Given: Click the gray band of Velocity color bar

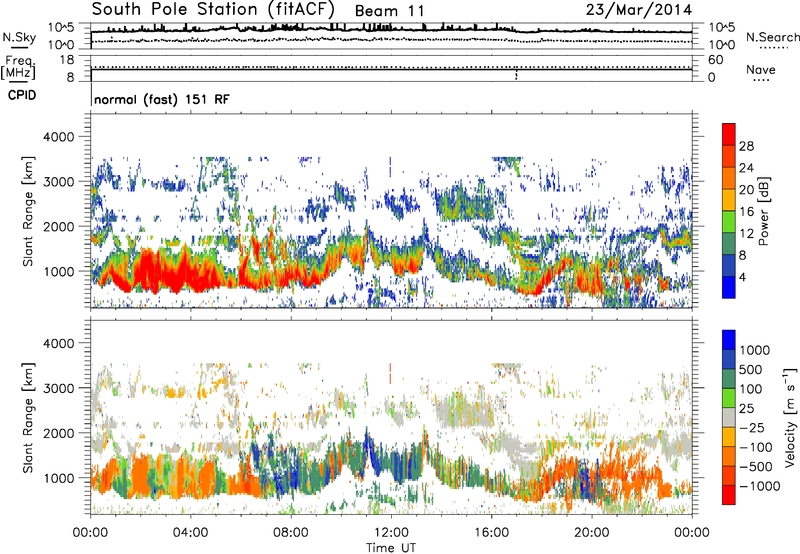Looking at the screenshot, I should tap(729, 418).
